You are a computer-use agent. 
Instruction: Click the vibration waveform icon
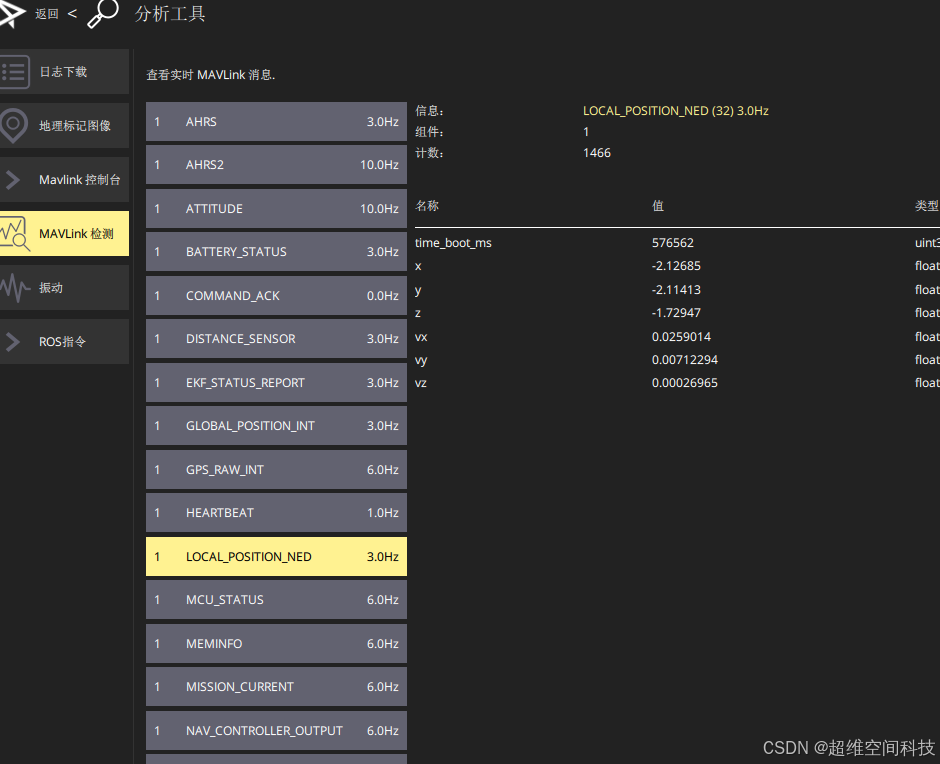14,288
